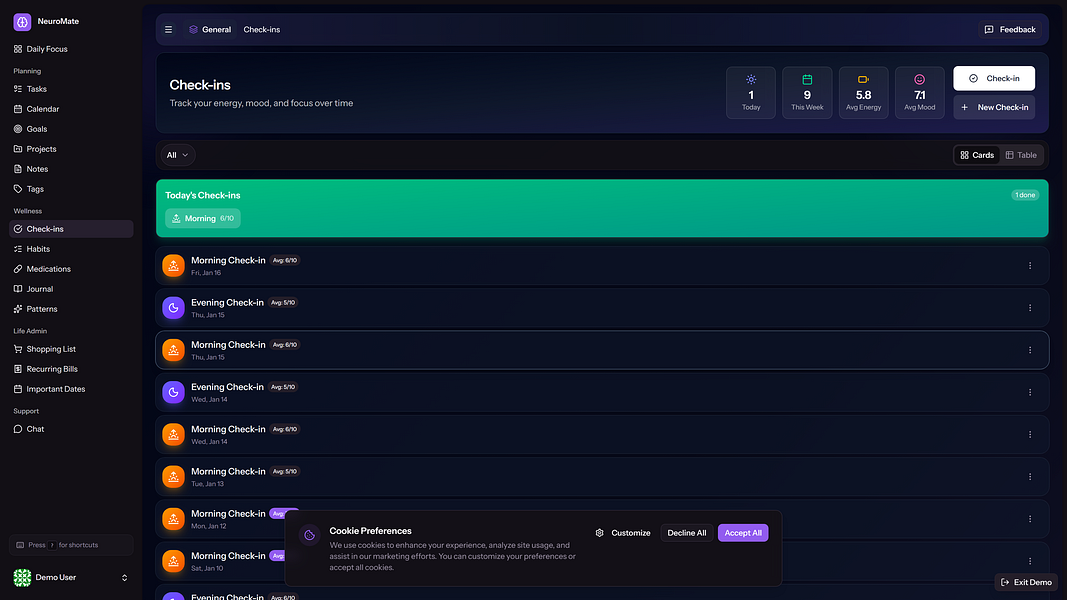Click sunrise icon of Fri, Jan 16 check-in
Image resolution: width=1067 pixels, height=600 pixels.
click(x=174, y=266)
